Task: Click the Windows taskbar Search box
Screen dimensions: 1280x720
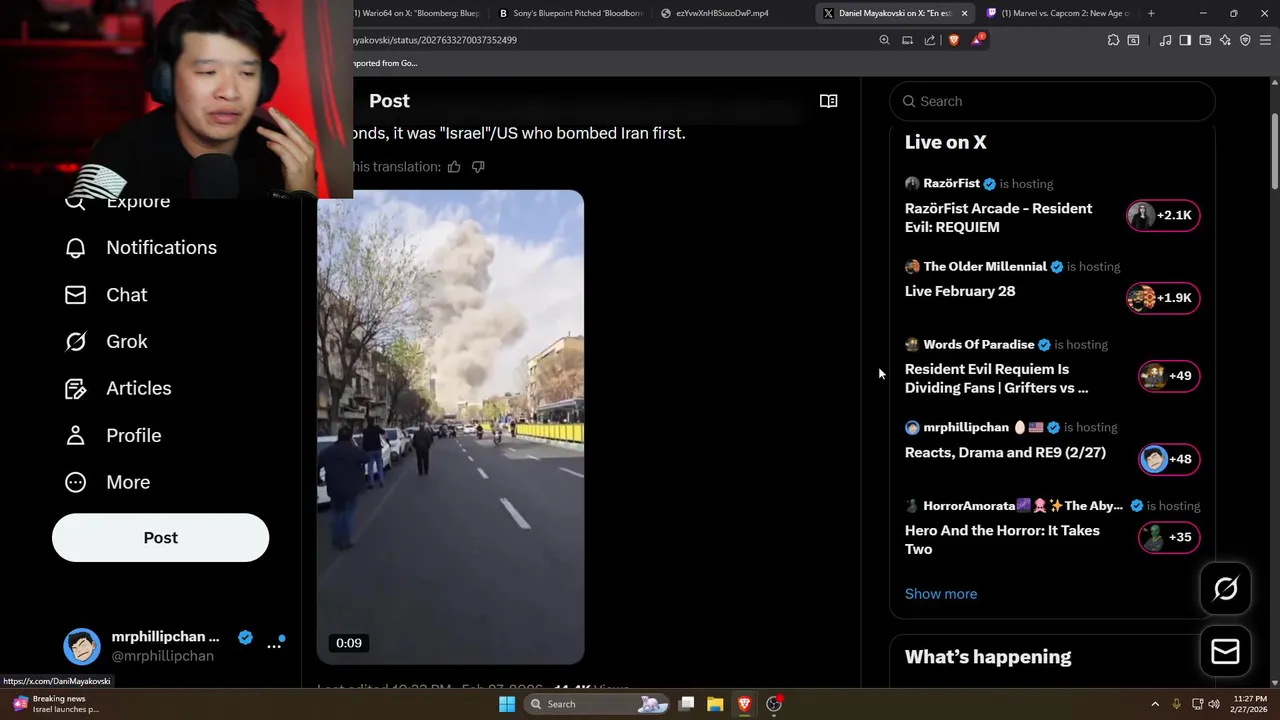Action: [x=595, y=704]
